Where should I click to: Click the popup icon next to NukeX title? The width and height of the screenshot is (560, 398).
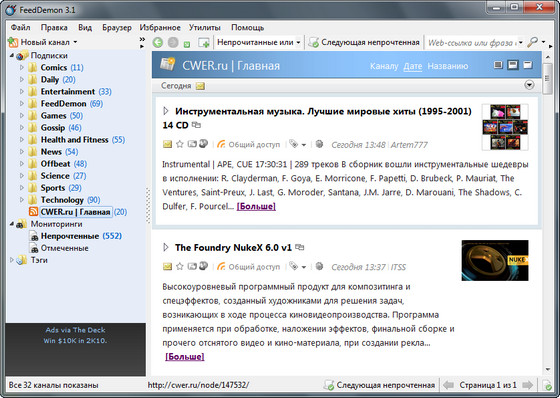point(300,247)
